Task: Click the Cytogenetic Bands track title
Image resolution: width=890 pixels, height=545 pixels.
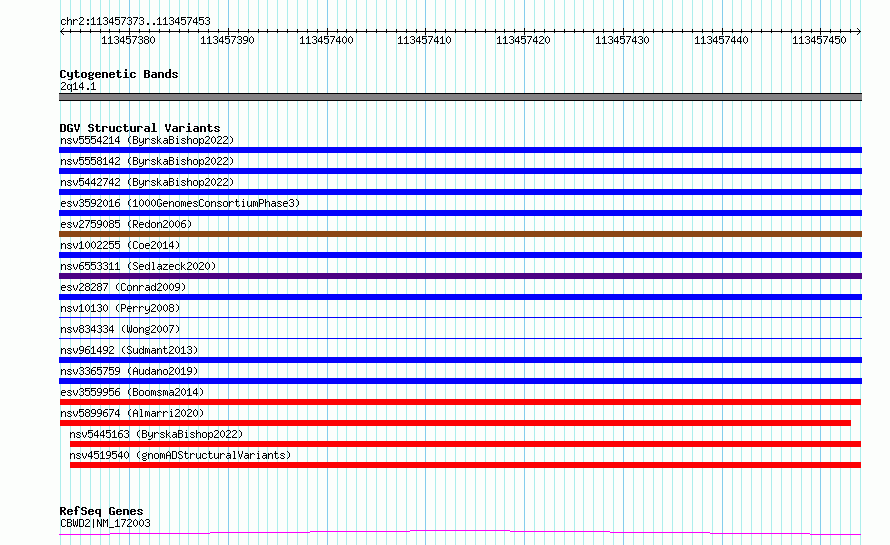Action: coord(119,74)
